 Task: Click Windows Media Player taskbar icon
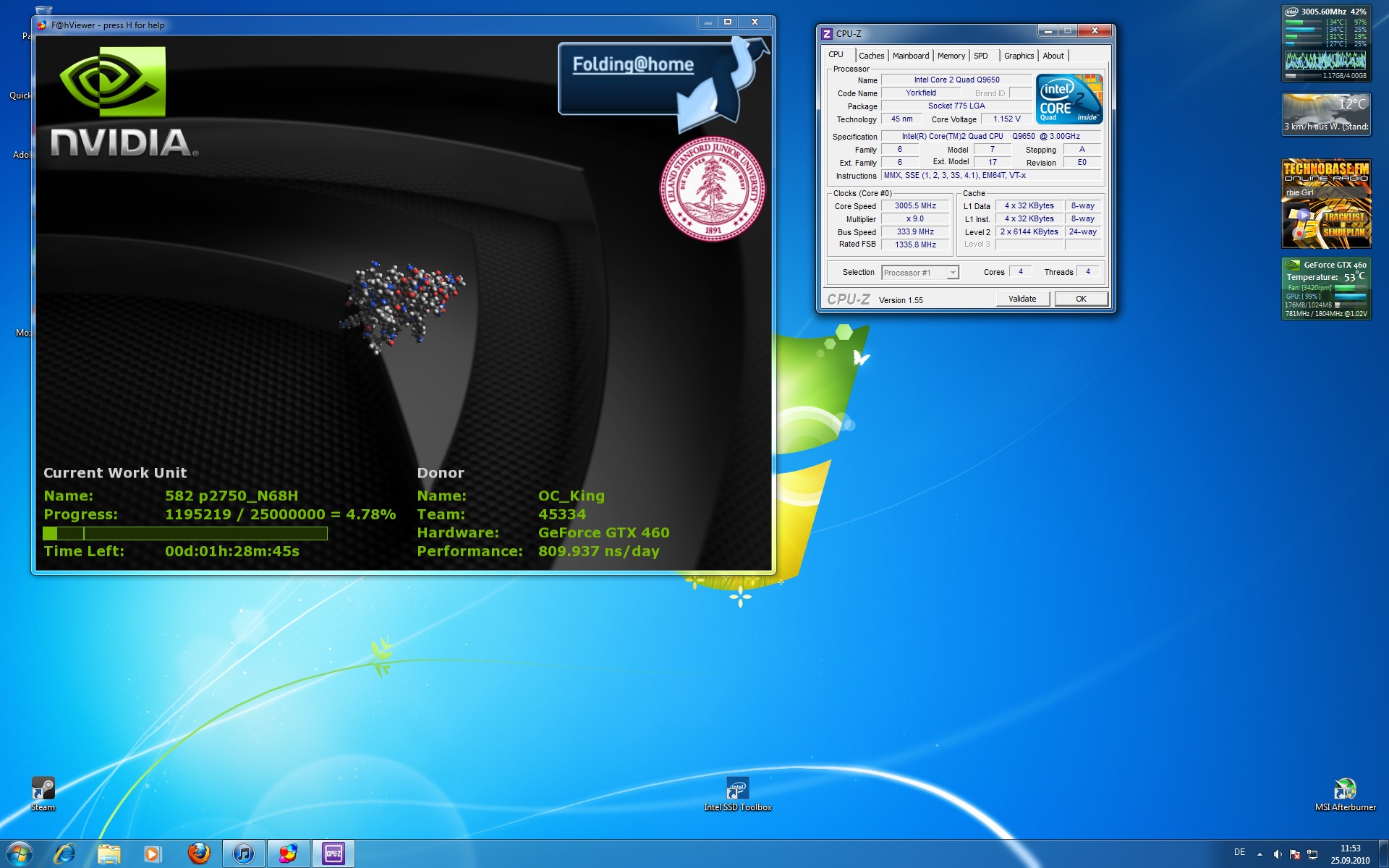[153, 854]
